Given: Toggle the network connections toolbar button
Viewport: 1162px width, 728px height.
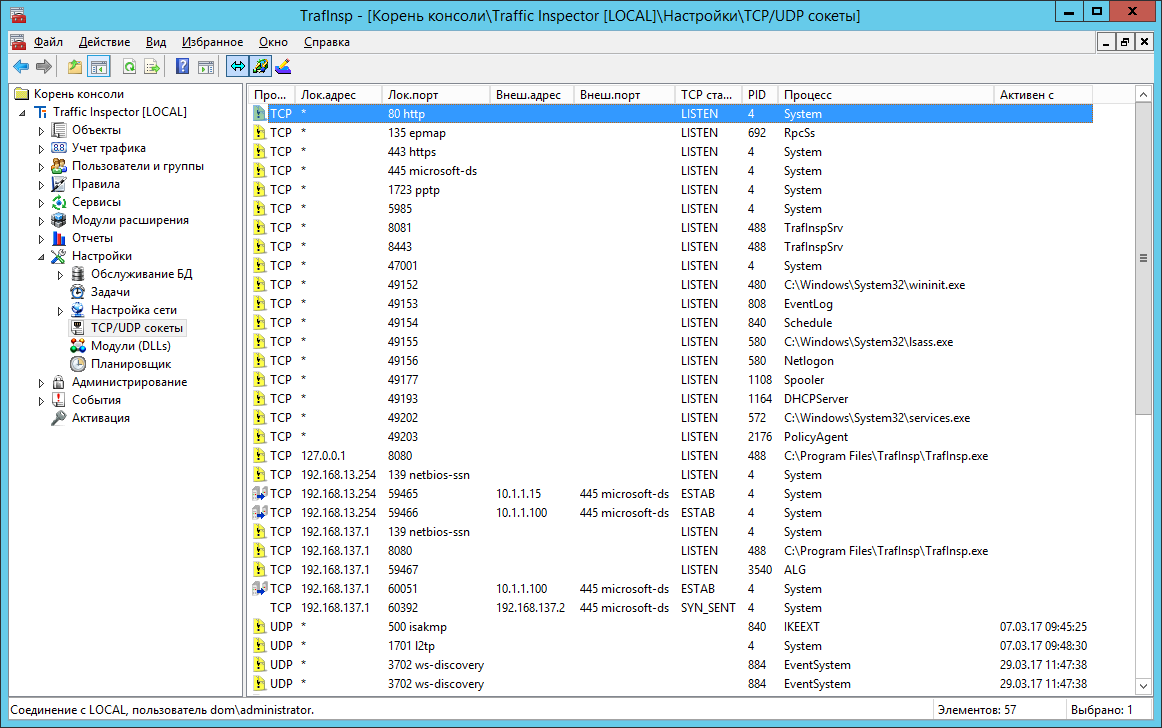Looking at the screenshot, I should [x=260, y=67].
